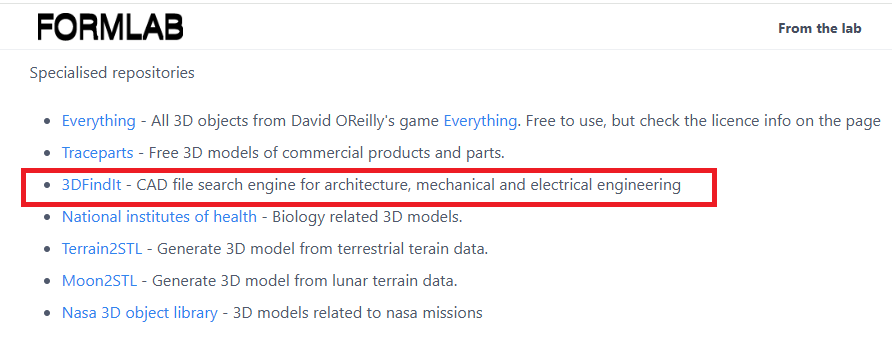Screen dimensions: 892x360
Task: Visit the Nasa 3D object library link
Action: click(140, 313)
